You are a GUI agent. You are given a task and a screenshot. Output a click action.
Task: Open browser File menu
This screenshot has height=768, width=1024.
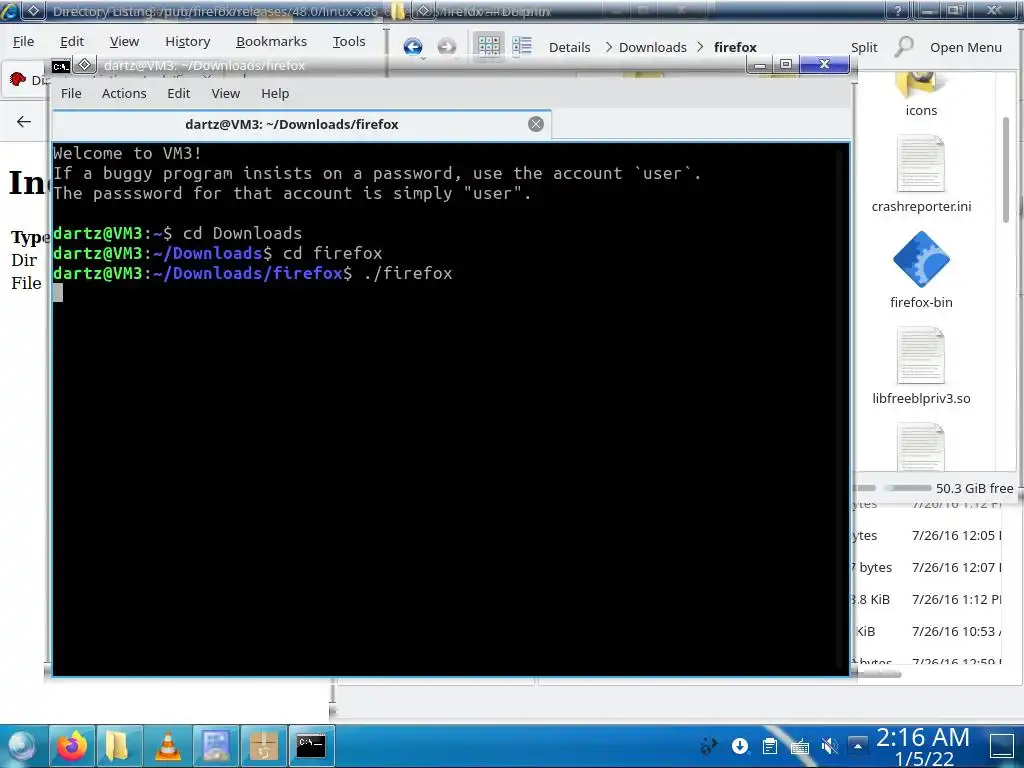click(x=24, y=41)
